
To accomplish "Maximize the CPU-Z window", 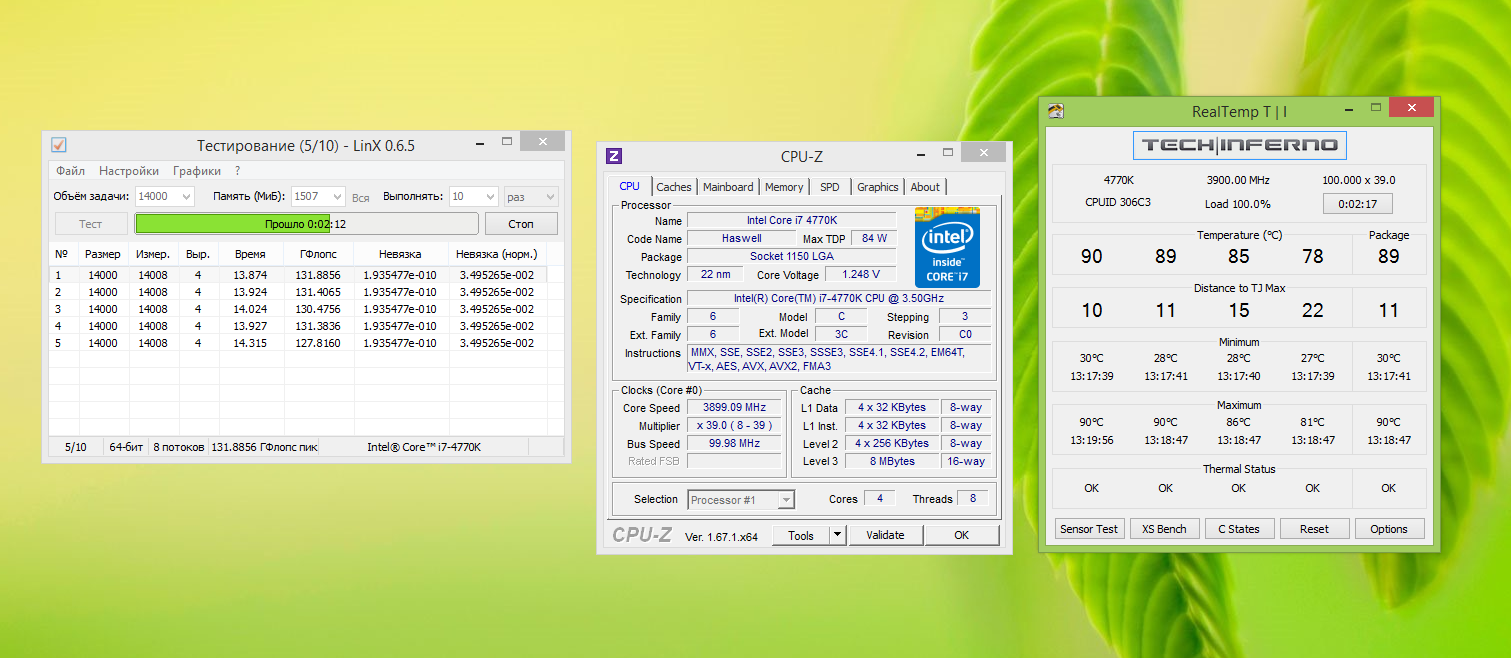I will click(947, 153).
